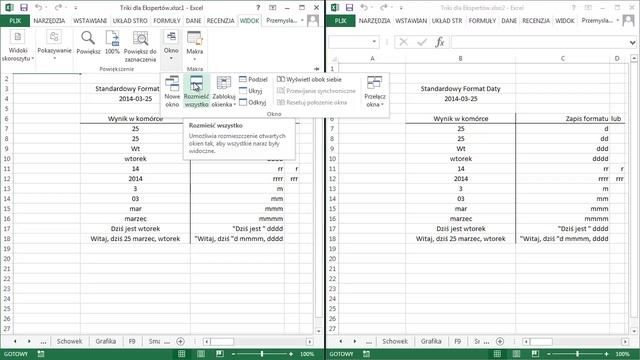Select WIDOK tab in left window
The height and width of the screenshot is (360, 640).
coord(249,21)
